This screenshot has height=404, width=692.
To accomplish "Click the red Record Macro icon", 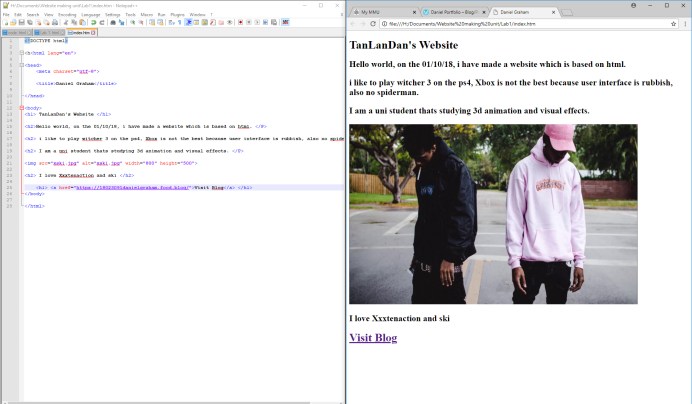I will point(241,22).
